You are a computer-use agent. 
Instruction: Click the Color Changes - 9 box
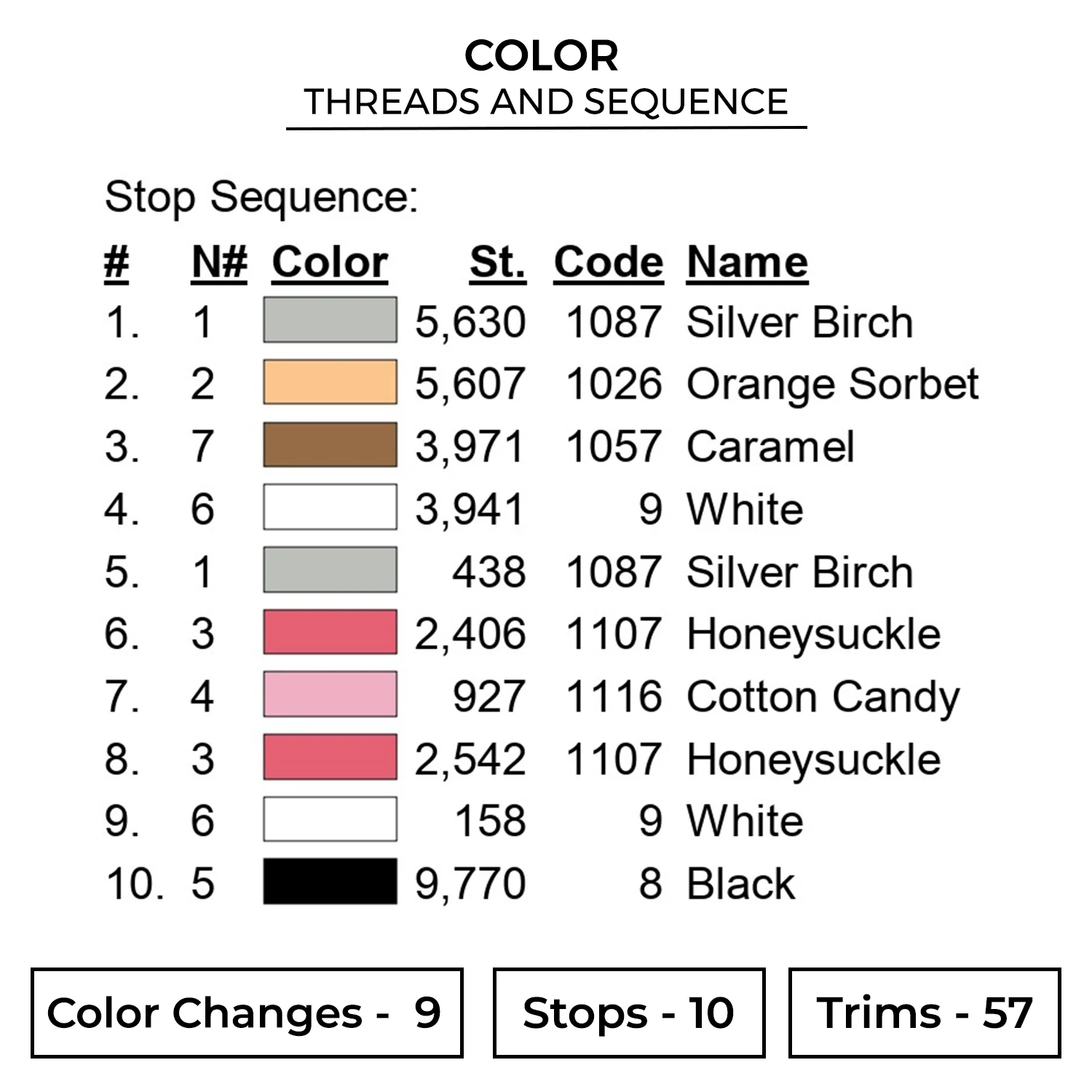click(247, 1013)
